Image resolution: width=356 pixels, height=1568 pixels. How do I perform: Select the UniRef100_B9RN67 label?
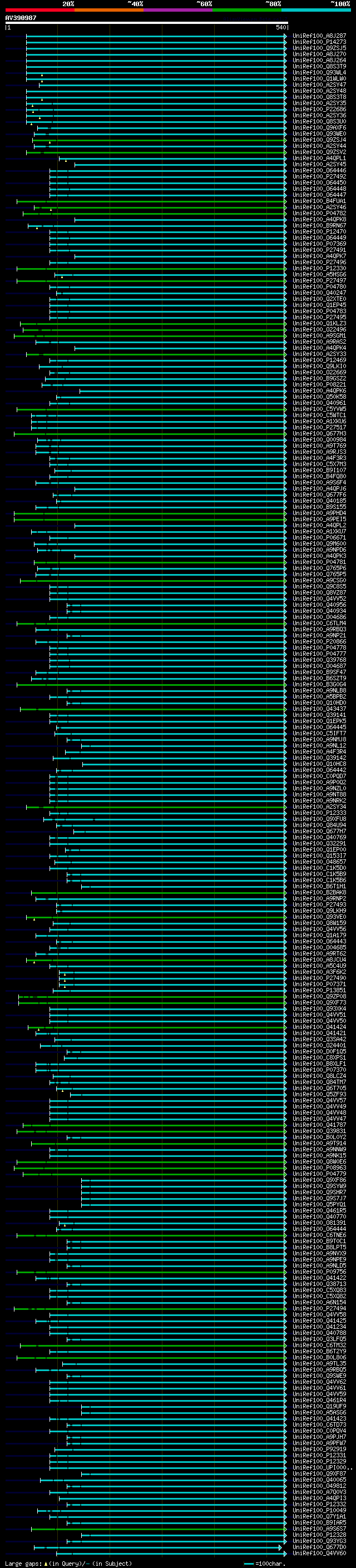coord(319,226)
